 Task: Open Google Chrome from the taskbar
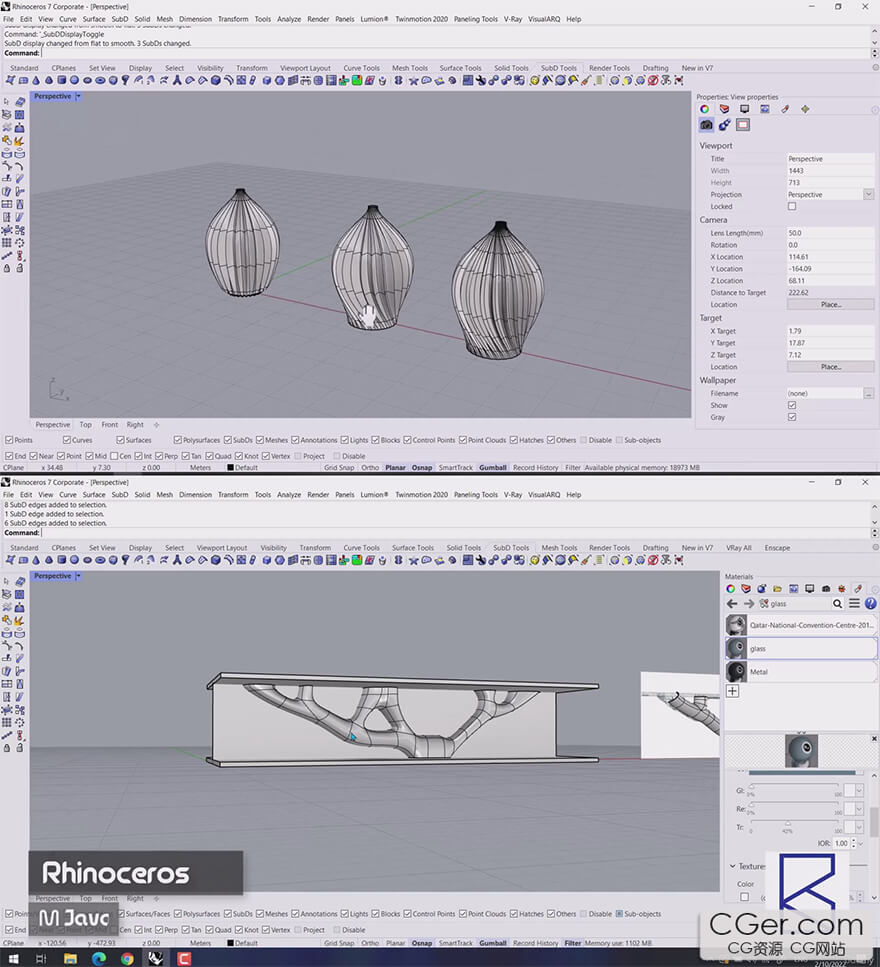(127, 958)
